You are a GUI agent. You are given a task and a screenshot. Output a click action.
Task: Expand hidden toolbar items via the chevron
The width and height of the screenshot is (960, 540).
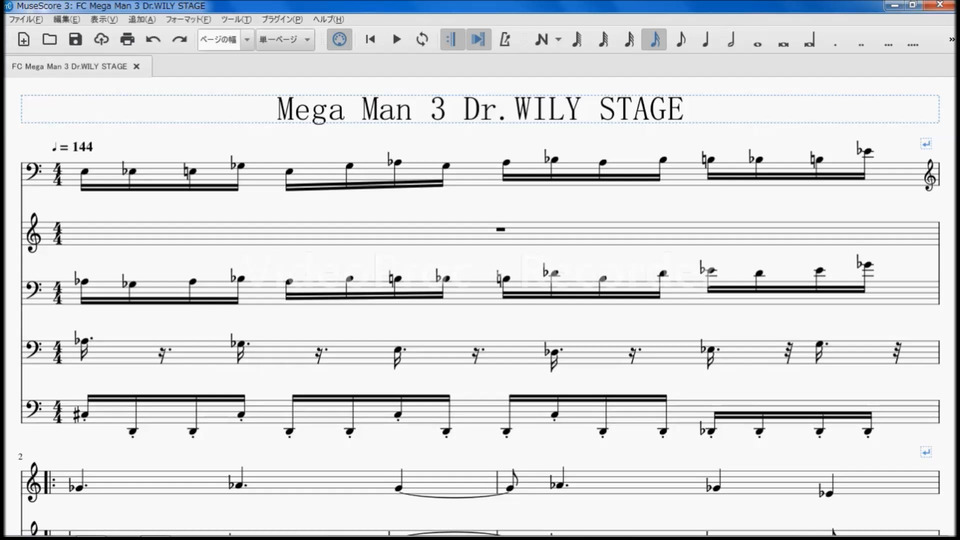951,40
